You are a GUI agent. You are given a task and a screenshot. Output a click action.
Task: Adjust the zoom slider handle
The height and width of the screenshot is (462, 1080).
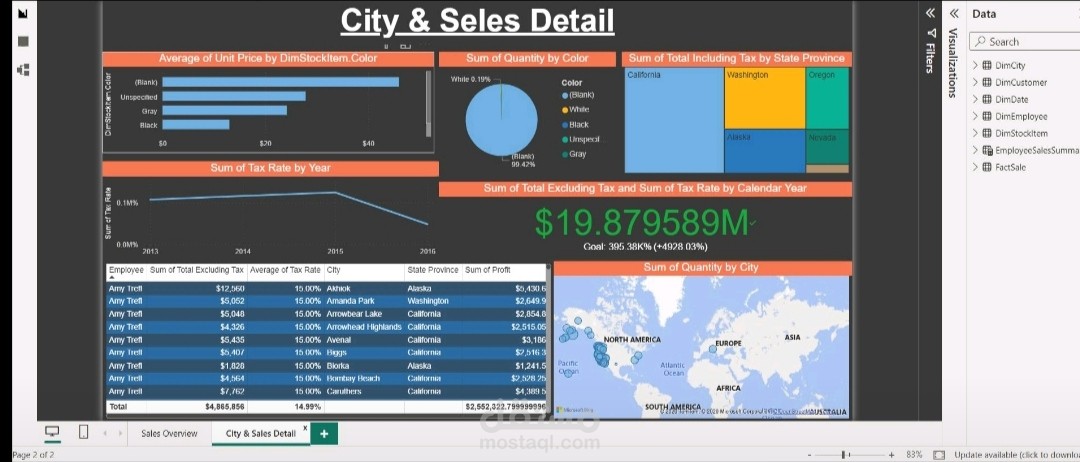tap(844, 455)
